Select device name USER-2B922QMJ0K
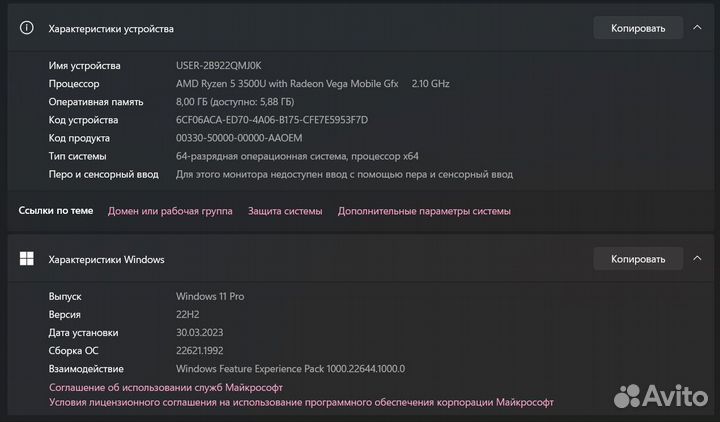 [x=219, y=66]
